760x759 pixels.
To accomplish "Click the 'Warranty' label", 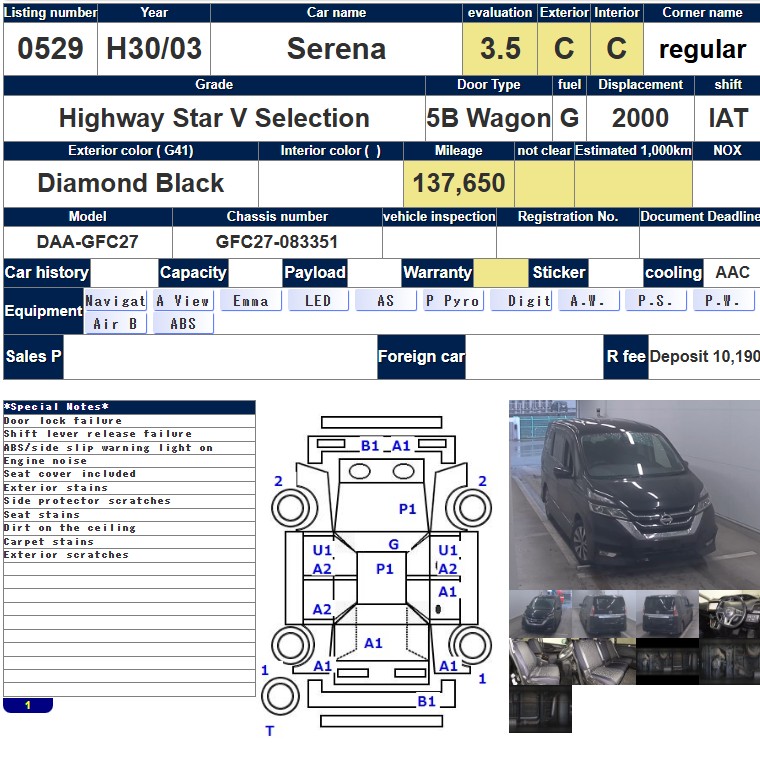I will [437, 272].
